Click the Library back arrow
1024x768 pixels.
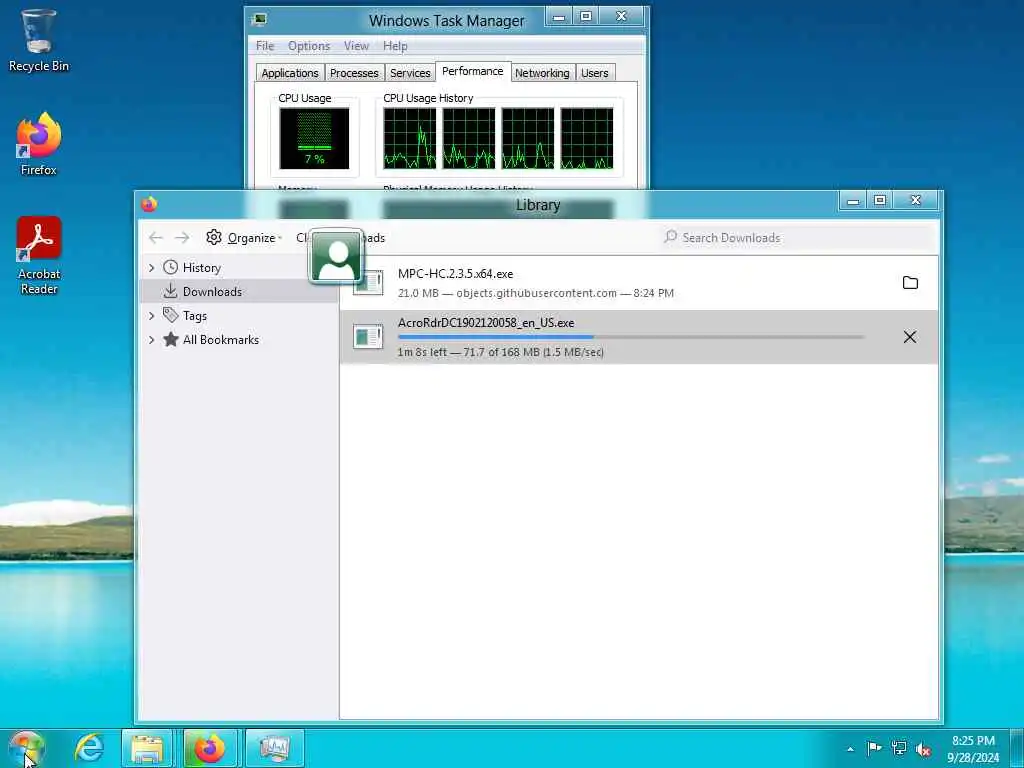pyautogui.click(x=155, y=238)
